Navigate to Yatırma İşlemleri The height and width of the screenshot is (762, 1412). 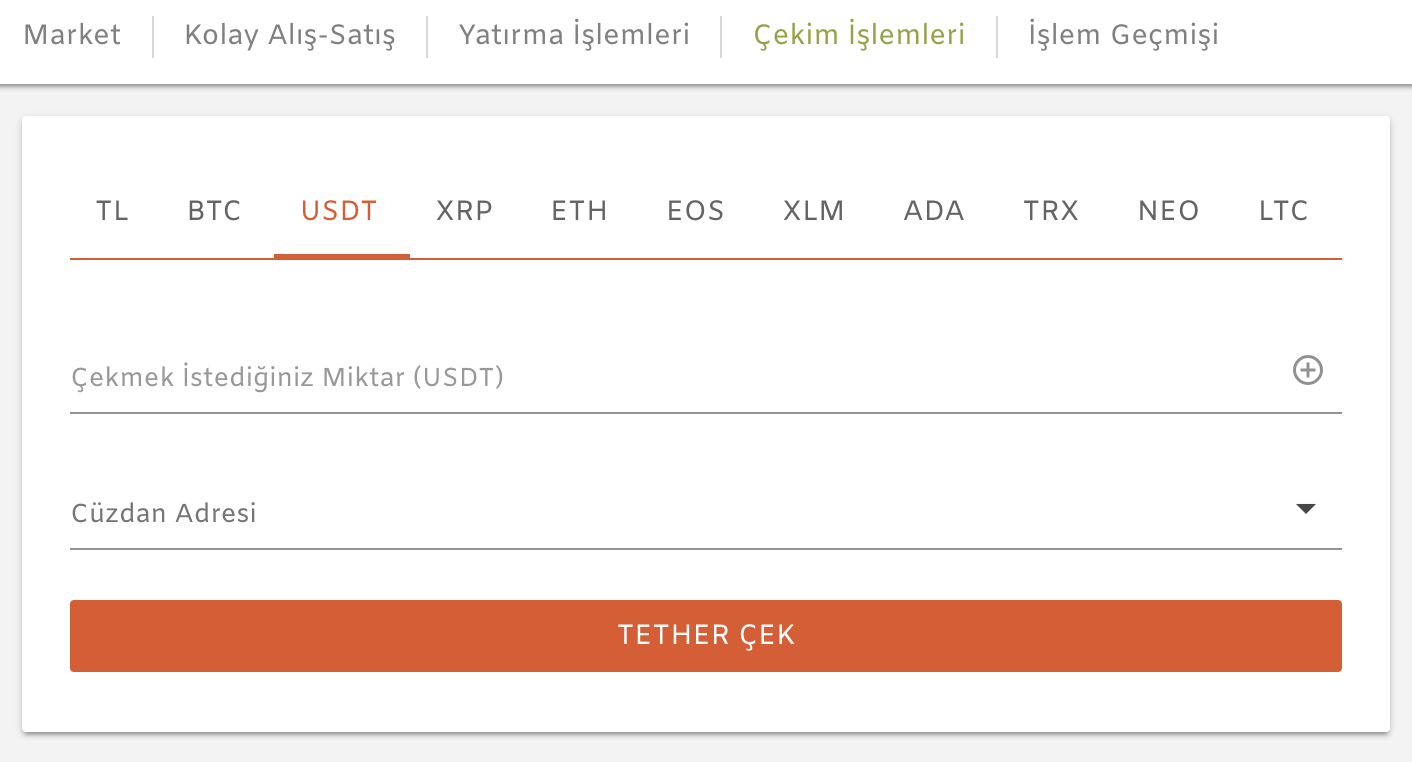[x=574, y=35]
